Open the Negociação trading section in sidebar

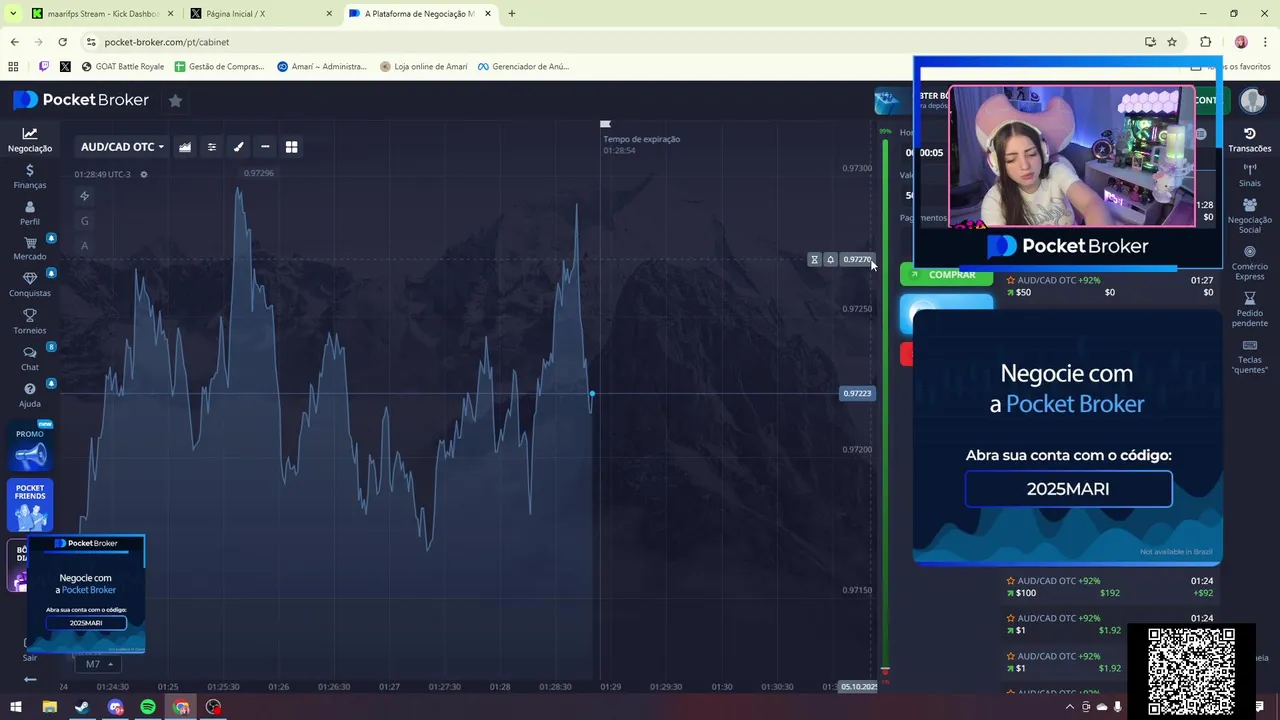click(x=30, y=140)
